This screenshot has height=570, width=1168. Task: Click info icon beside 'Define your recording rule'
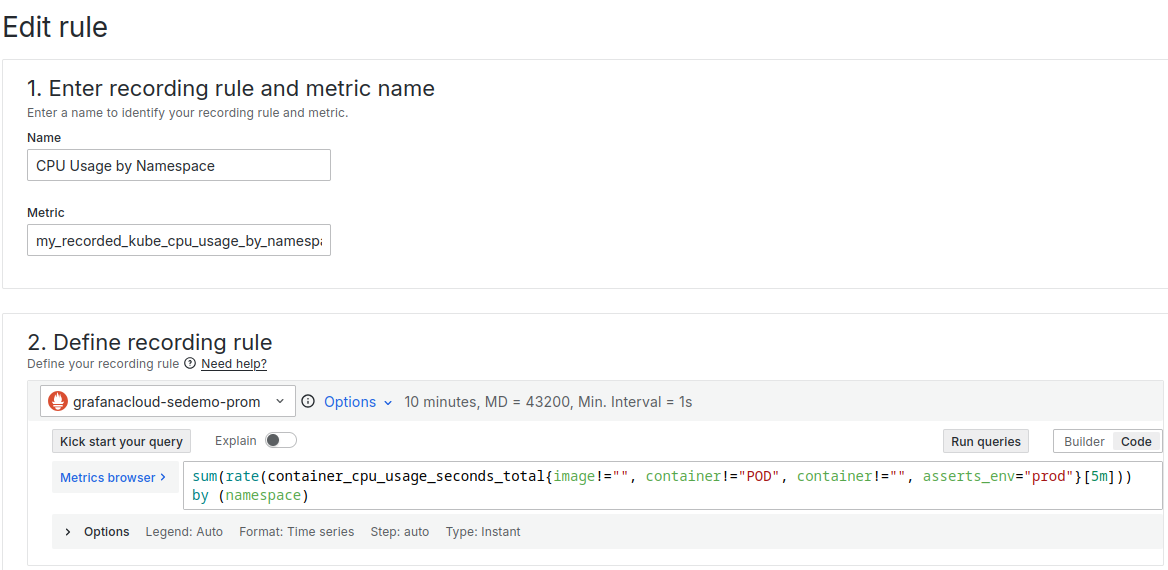tap(190, 364)
